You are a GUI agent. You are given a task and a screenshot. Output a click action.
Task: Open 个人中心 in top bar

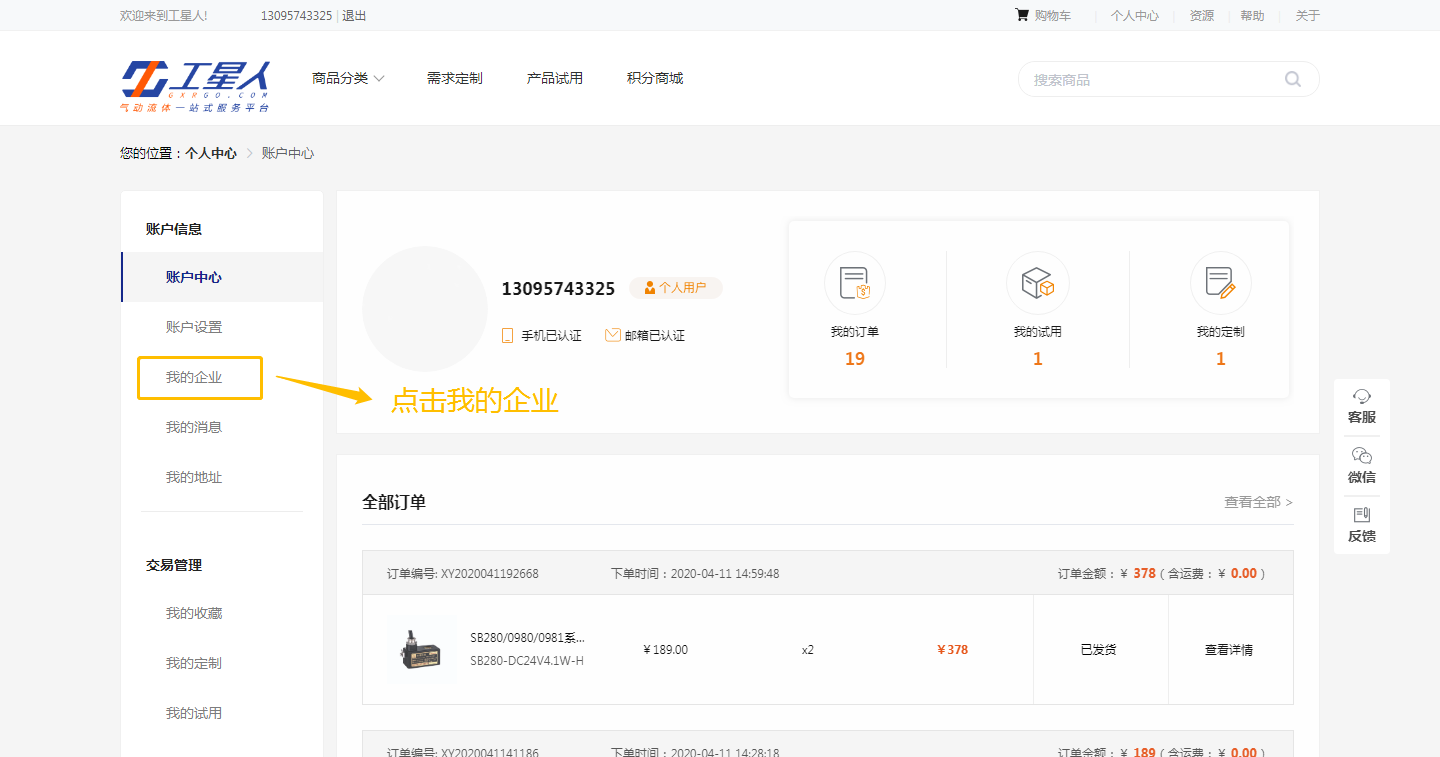point(1135,15)
